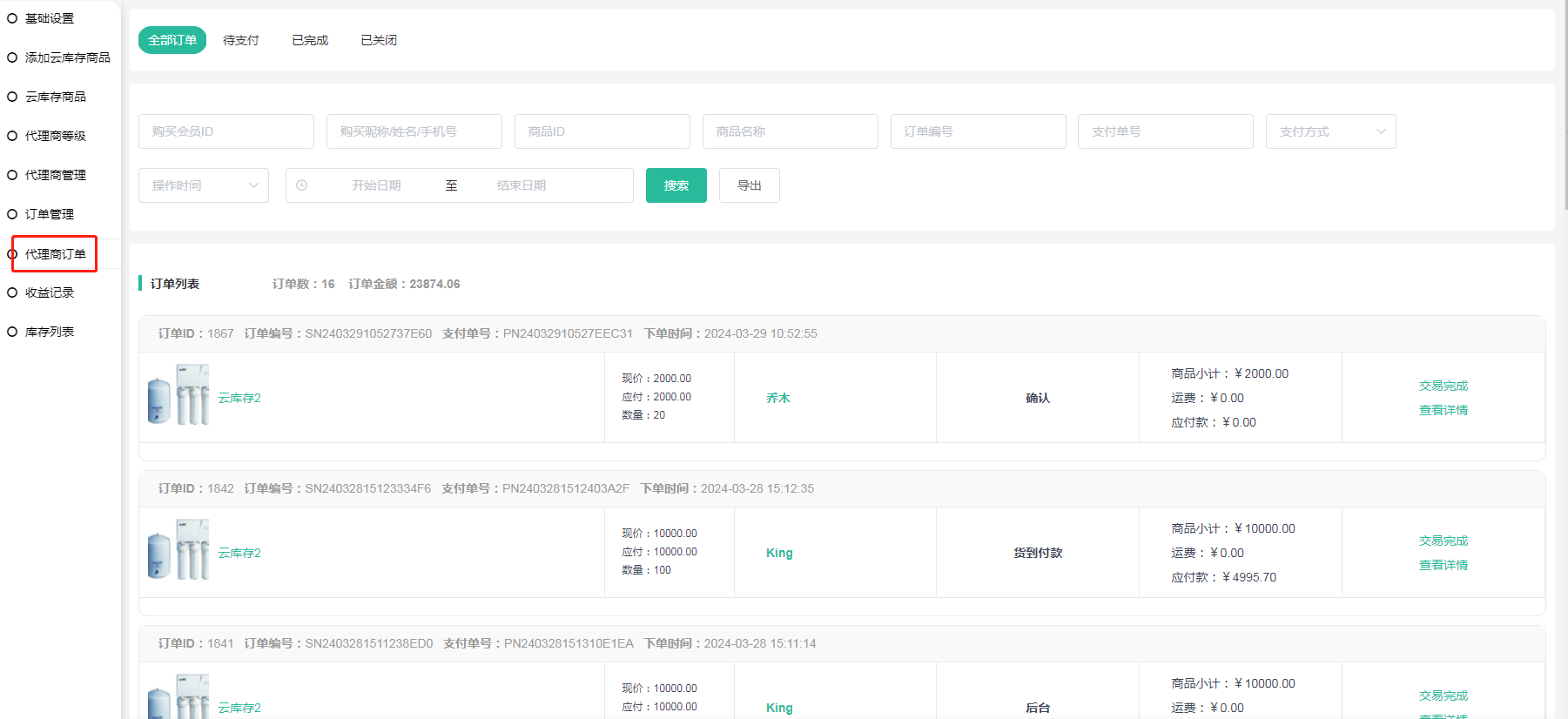The image size is (1568, 719).
Task: Click the circle icon beside 基础设置
Action: (x=12, y=18)
